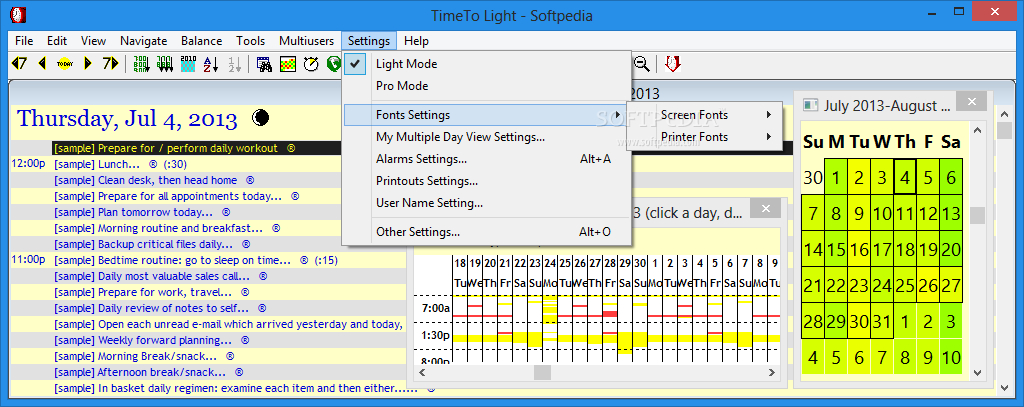Select June 30 in the month calendar

pyautogui.click(x=813, y=177)
